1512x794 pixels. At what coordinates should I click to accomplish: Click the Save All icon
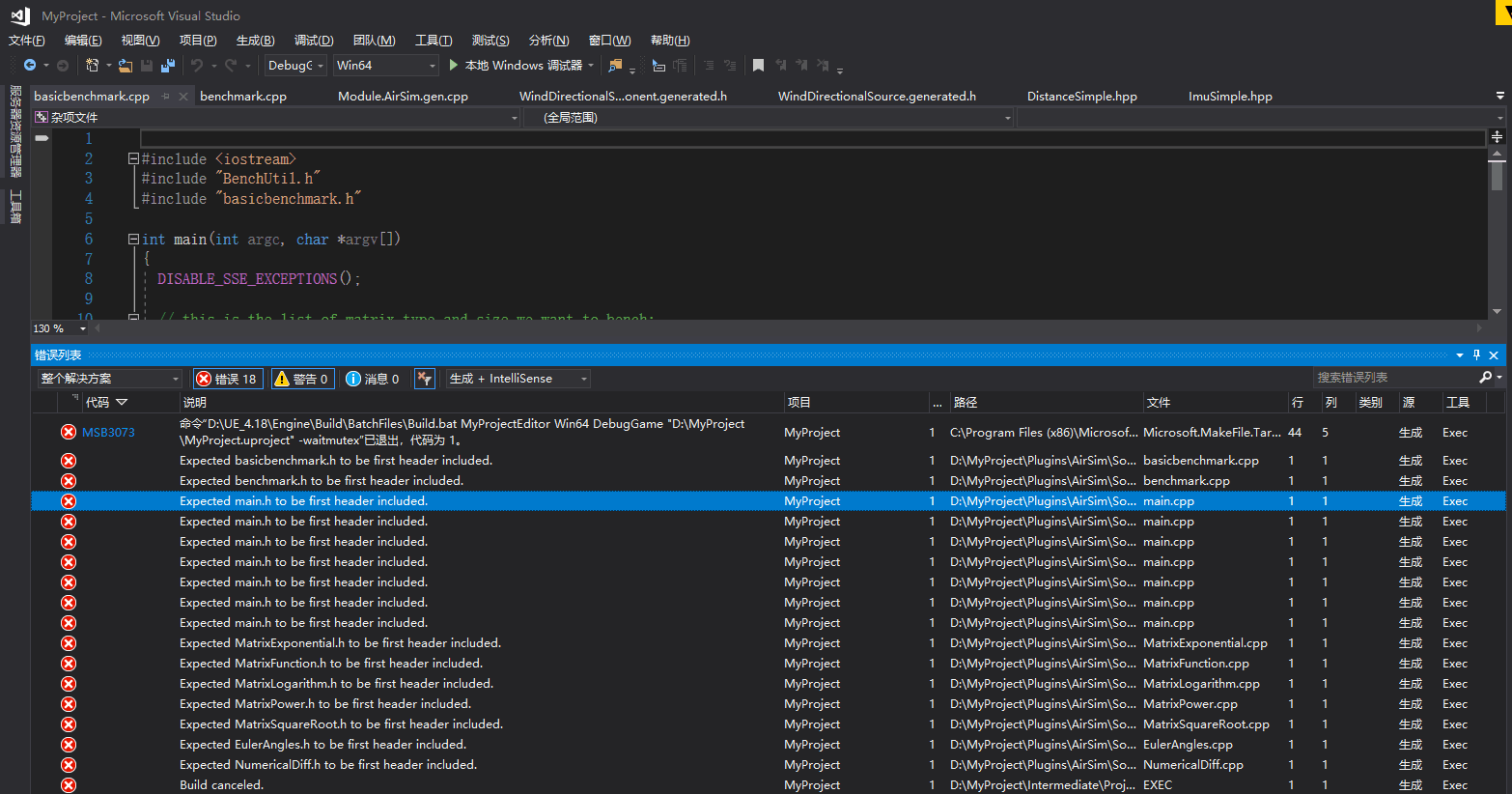168,66
